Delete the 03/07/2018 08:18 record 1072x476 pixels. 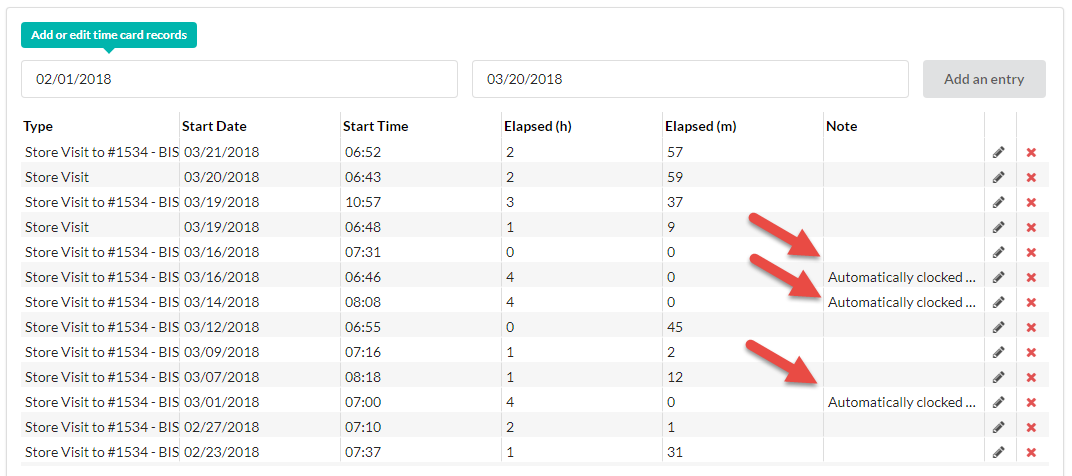pos(1032,377)
